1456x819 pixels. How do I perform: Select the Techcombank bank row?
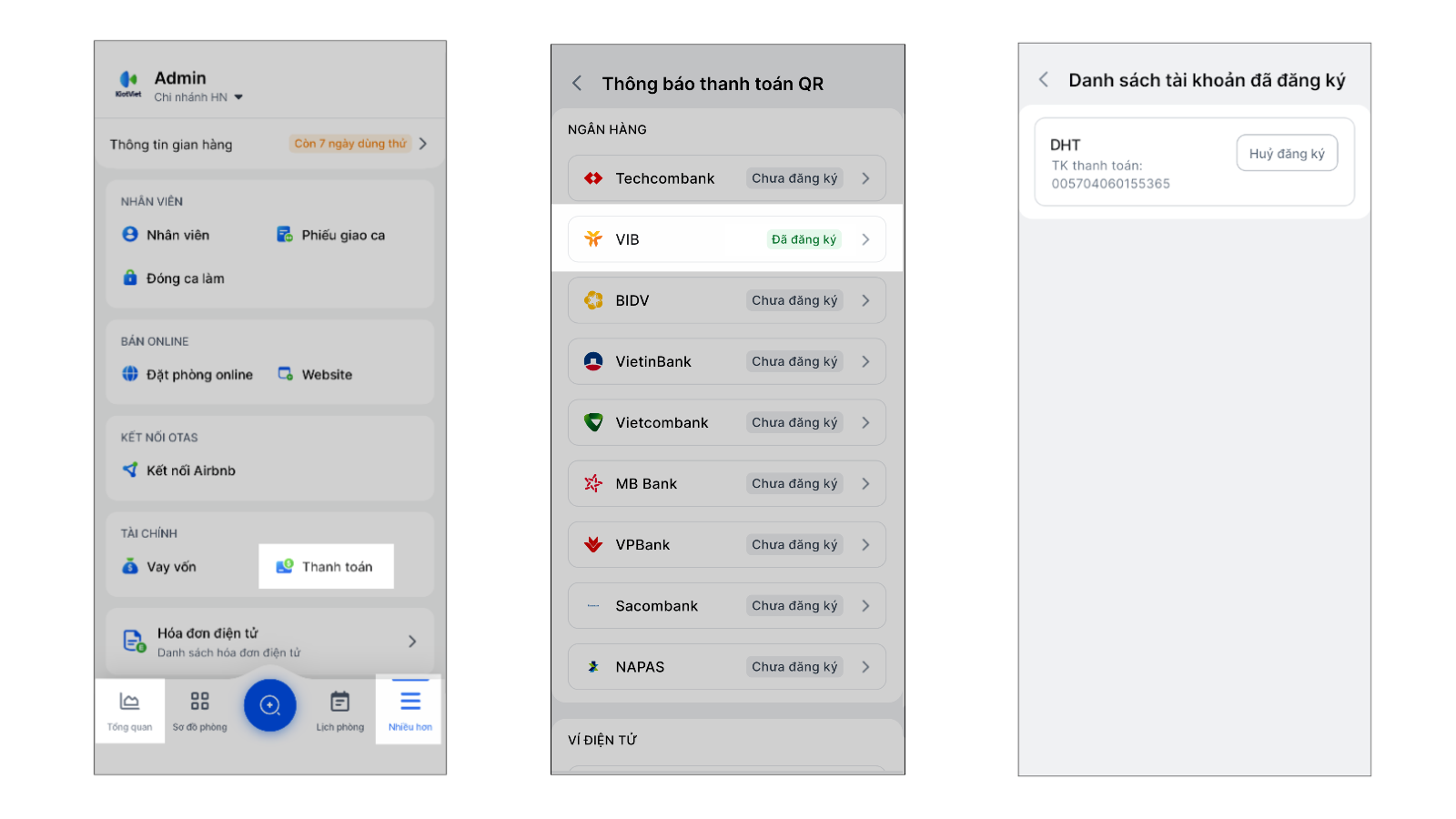[x=726, y=178]
